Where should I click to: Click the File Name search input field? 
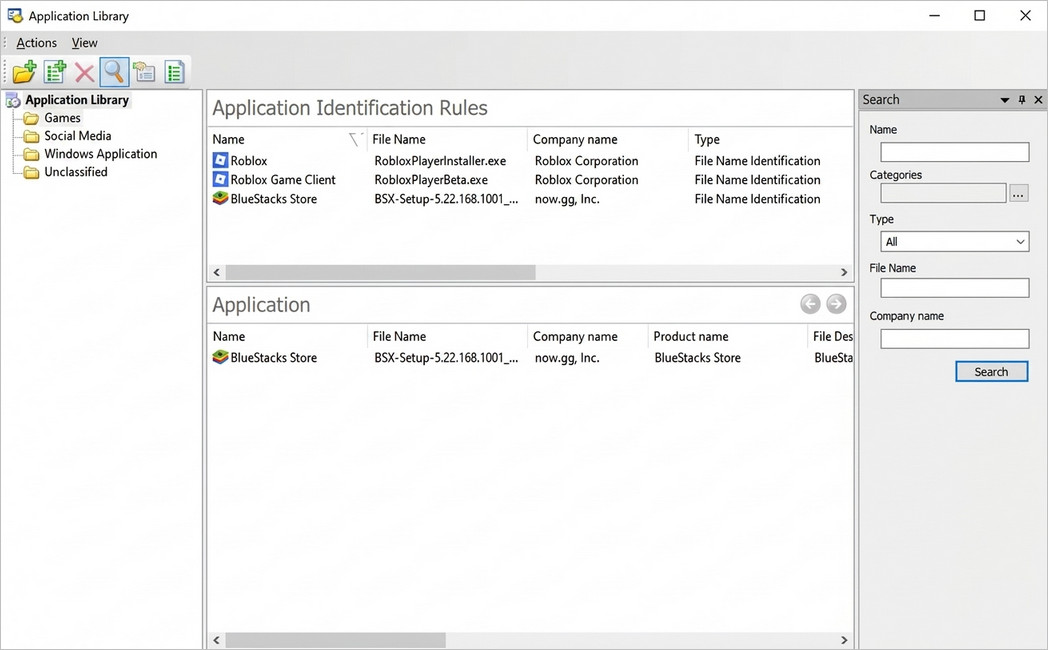[954, 288]
